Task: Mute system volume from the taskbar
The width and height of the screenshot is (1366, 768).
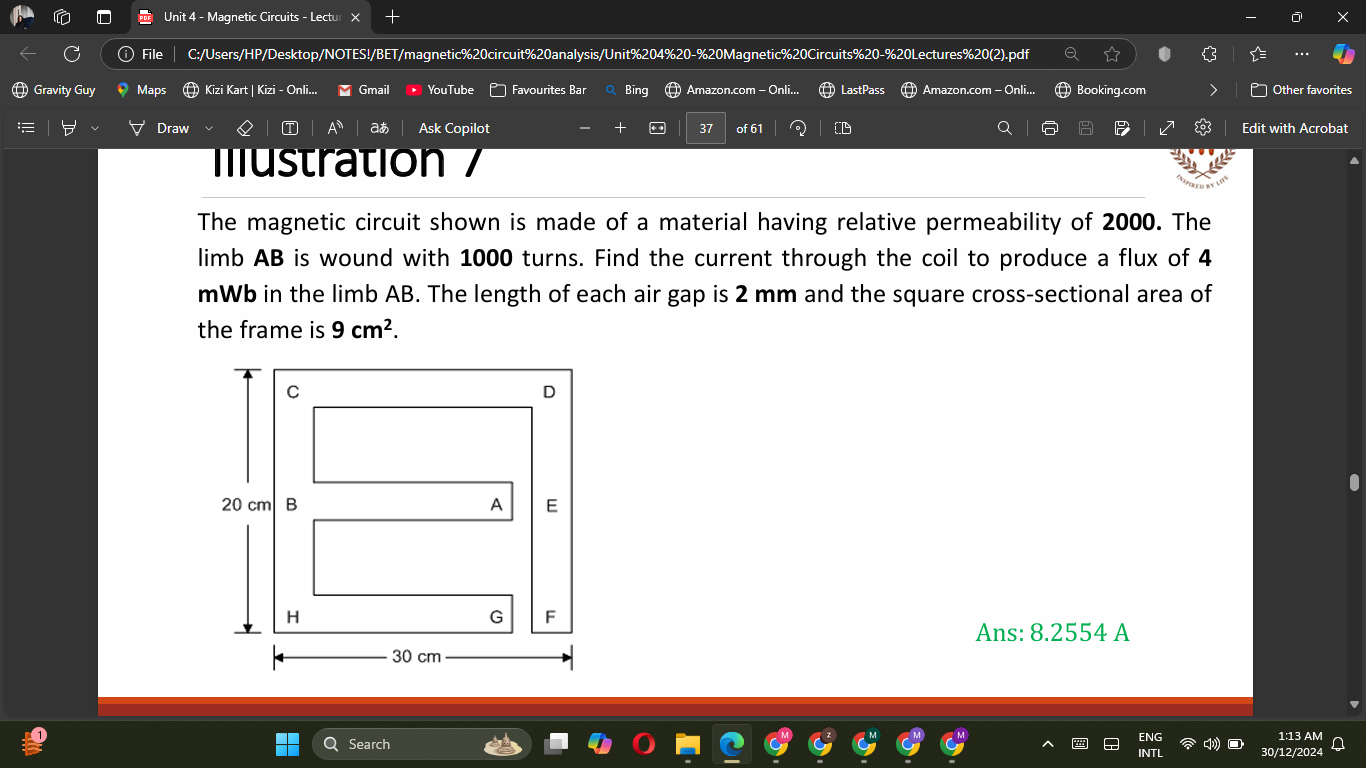Action: [x=1211, y=744]
